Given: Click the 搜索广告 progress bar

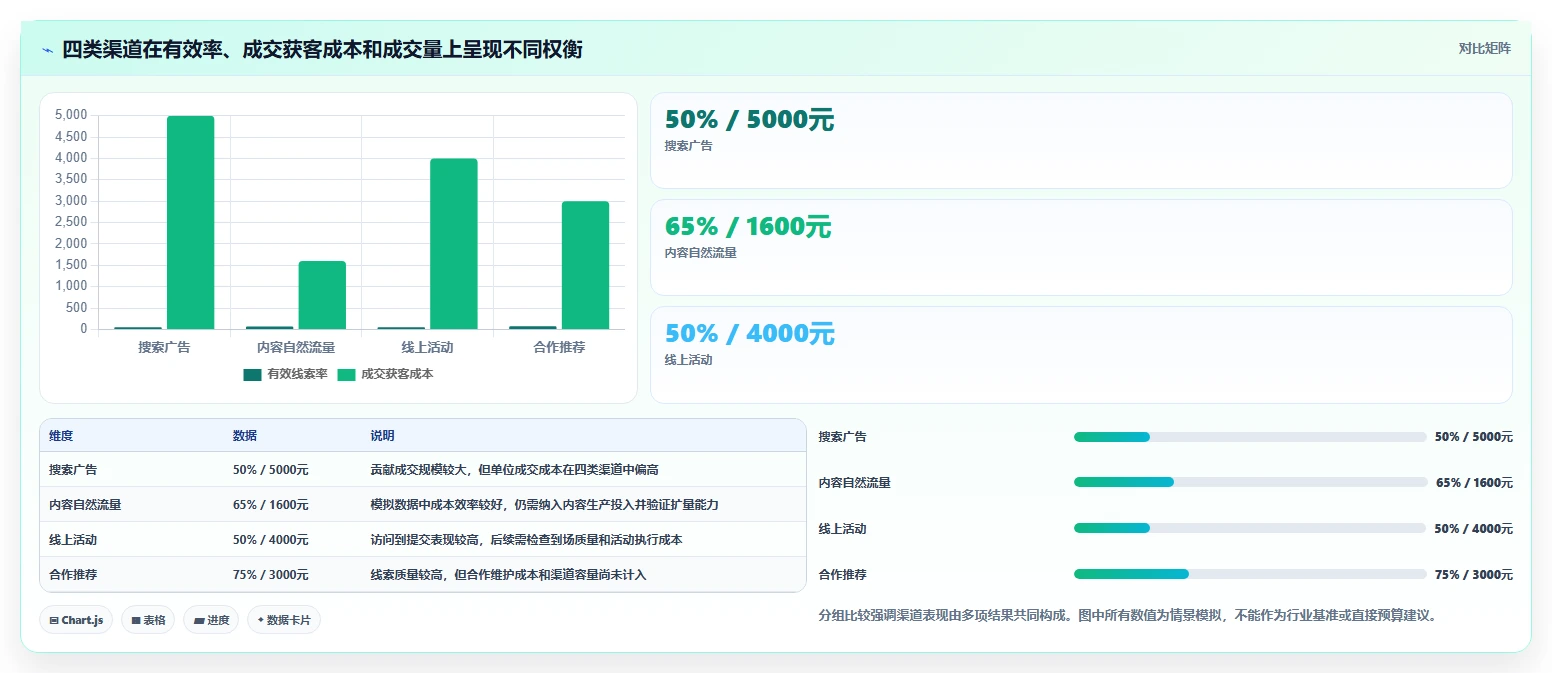Looking at the screenshot, I should click(x=1250, y=437).
